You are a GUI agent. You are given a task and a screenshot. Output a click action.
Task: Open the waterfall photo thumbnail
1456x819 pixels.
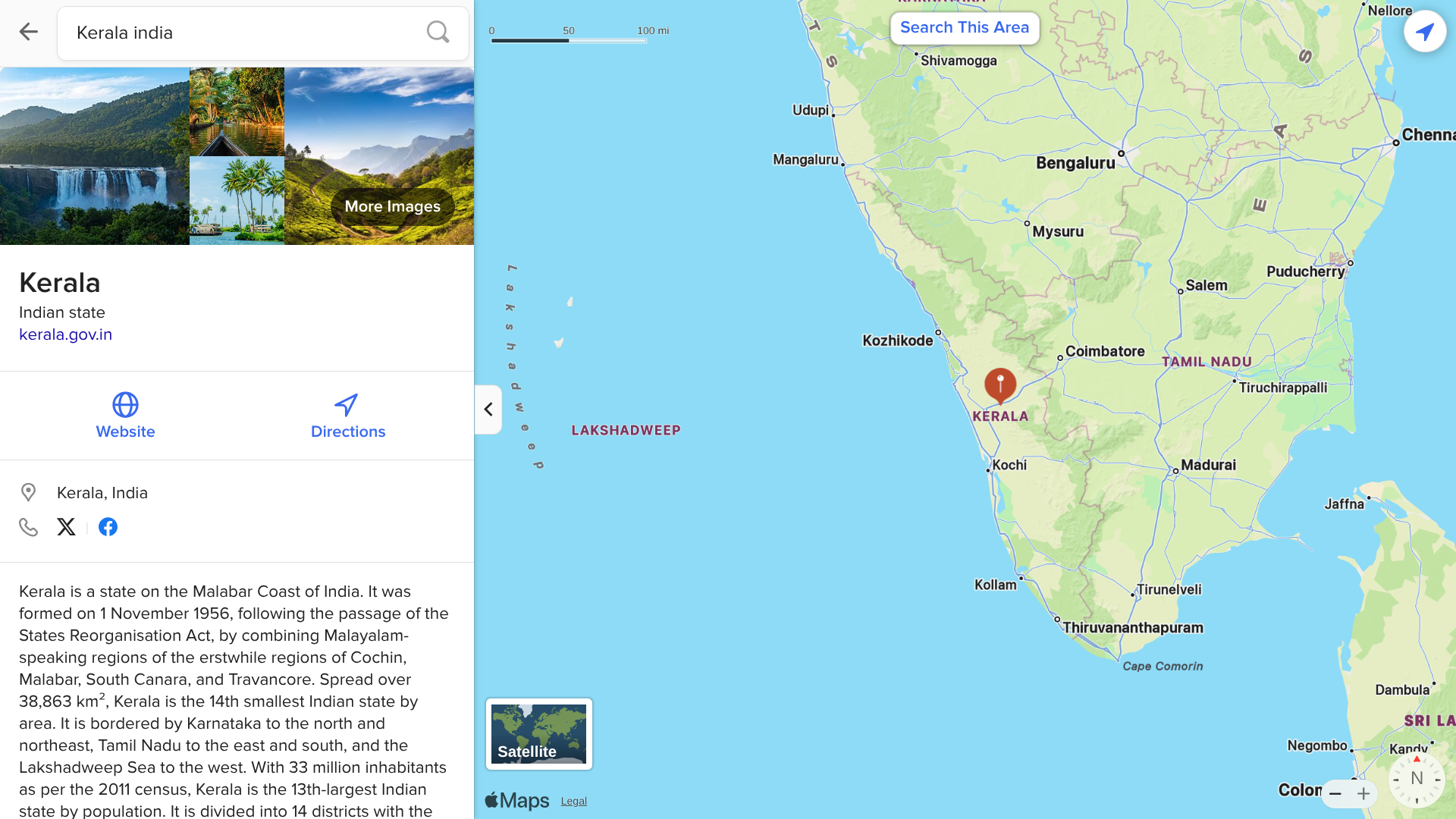click(x=95, y=156)
